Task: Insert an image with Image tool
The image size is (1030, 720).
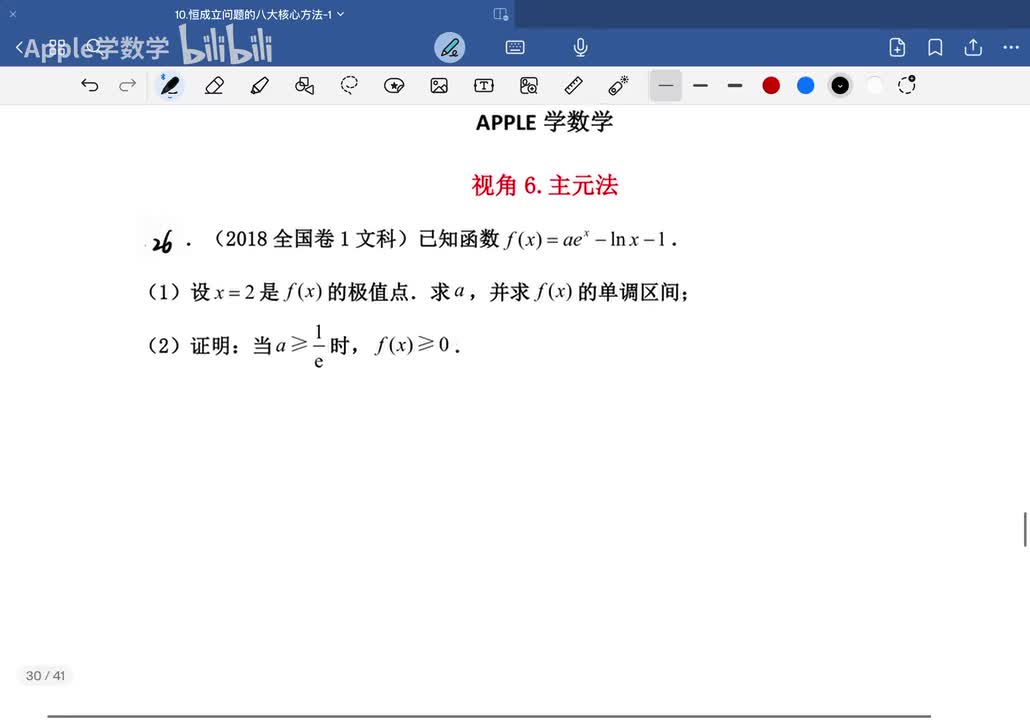Action: (x=439, y=85)
